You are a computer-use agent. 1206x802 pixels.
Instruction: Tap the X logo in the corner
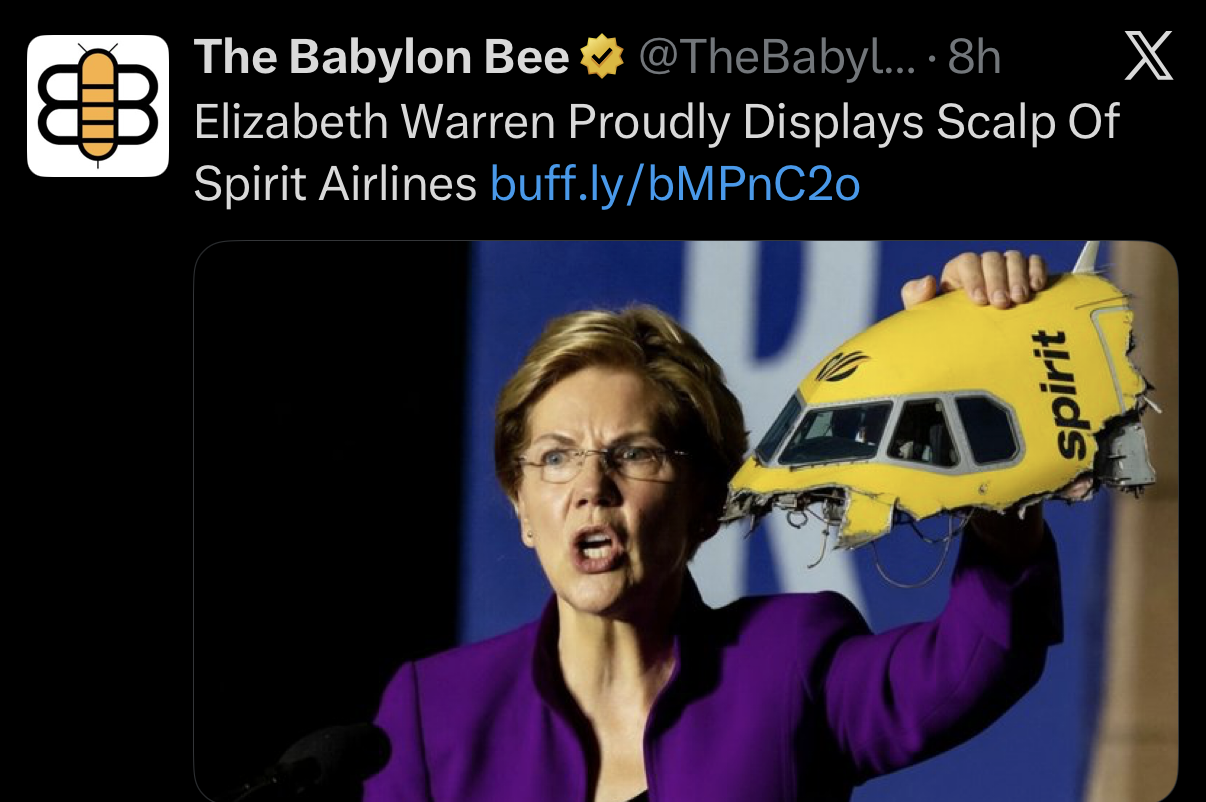(1148, 59)
